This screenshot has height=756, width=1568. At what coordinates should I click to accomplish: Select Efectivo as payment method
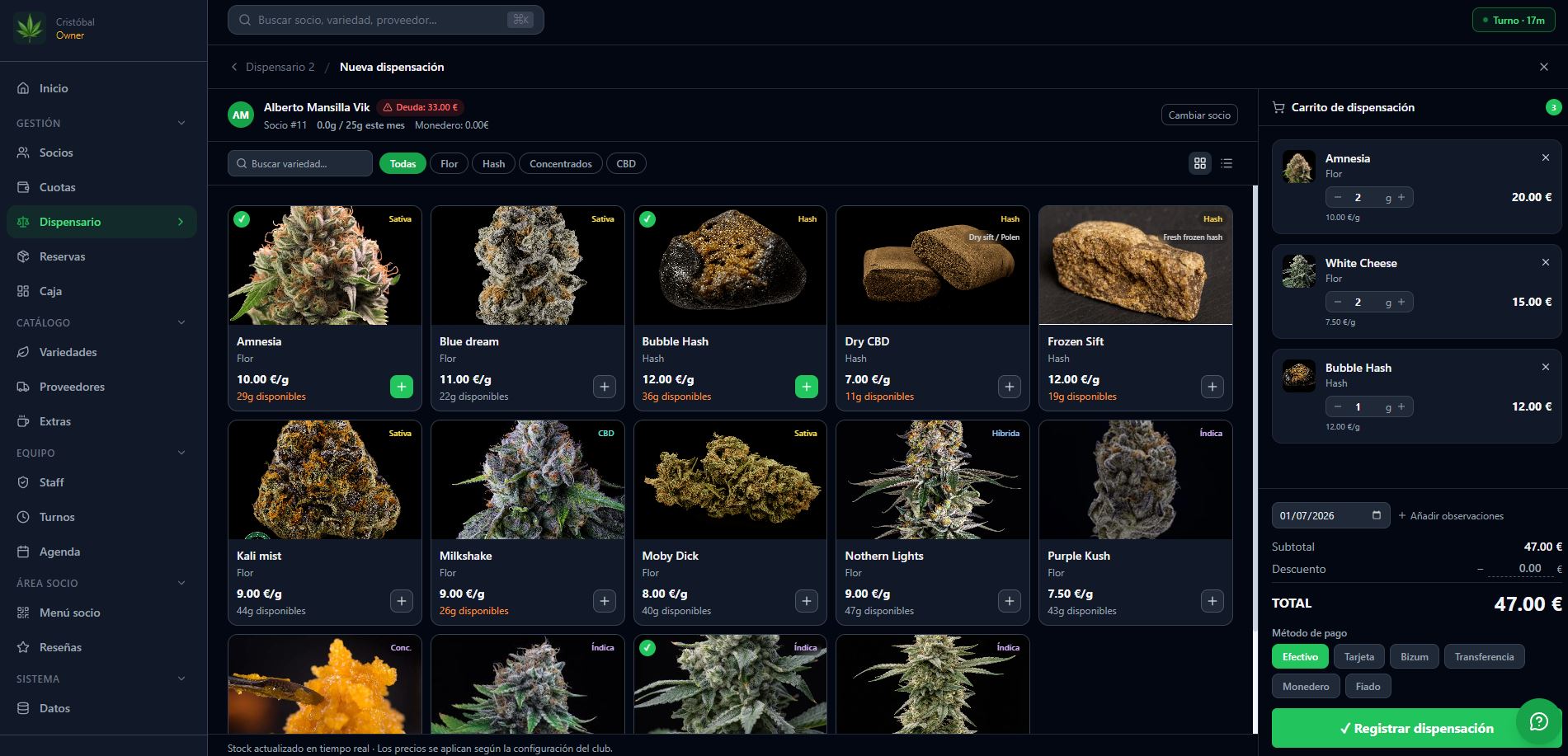tap(1300, 656)
